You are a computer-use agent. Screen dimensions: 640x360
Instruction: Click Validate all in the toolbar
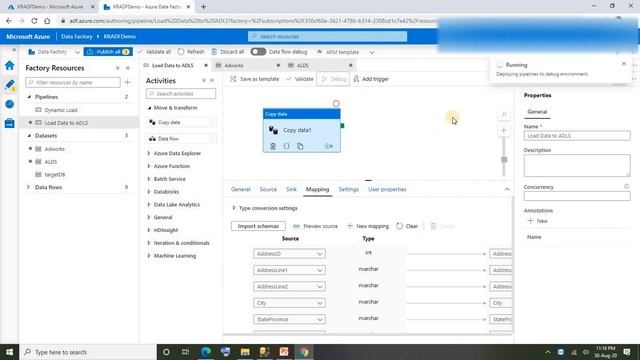coord(154,52)
